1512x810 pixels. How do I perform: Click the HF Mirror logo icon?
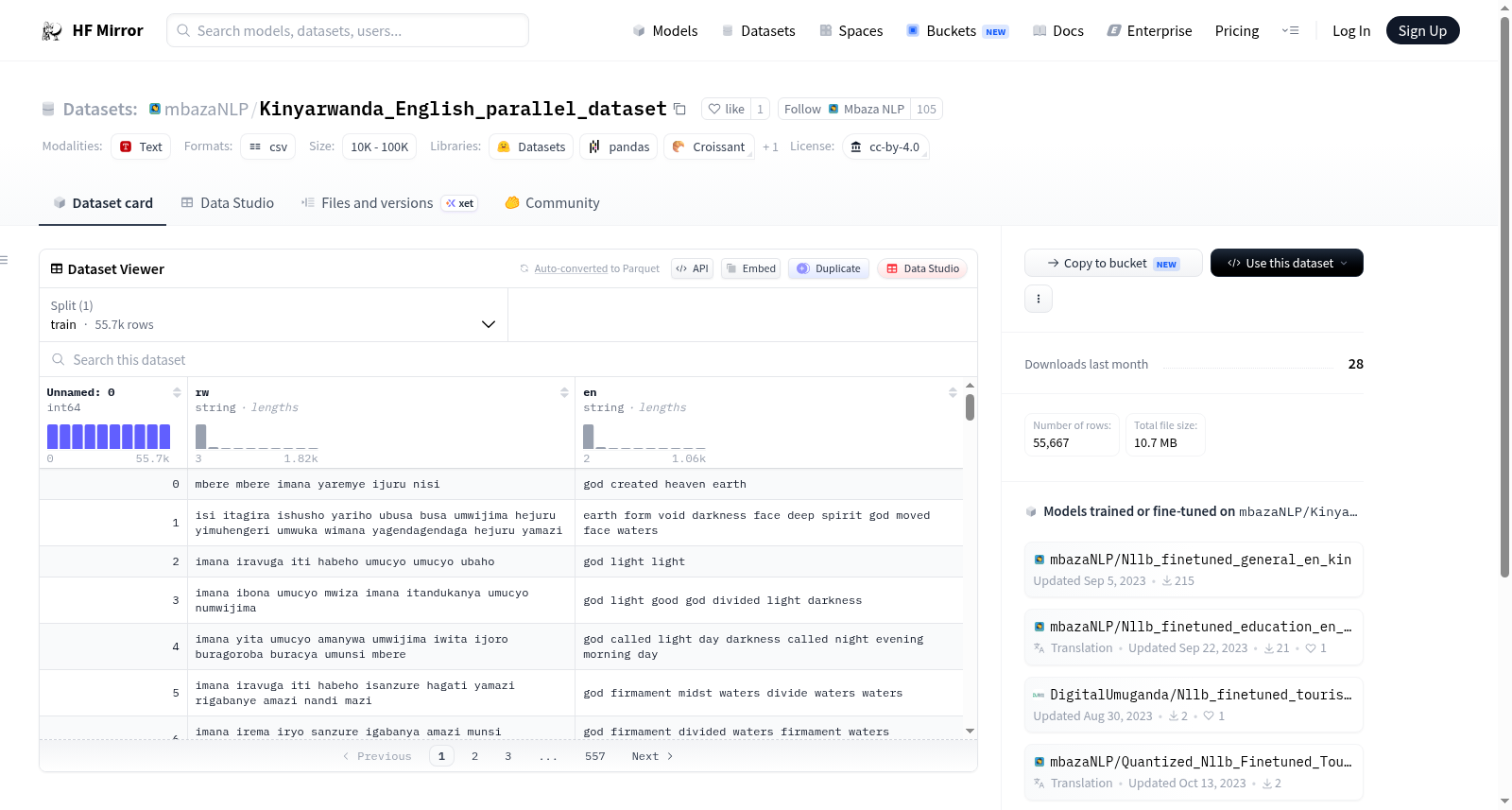click(52, 31)
